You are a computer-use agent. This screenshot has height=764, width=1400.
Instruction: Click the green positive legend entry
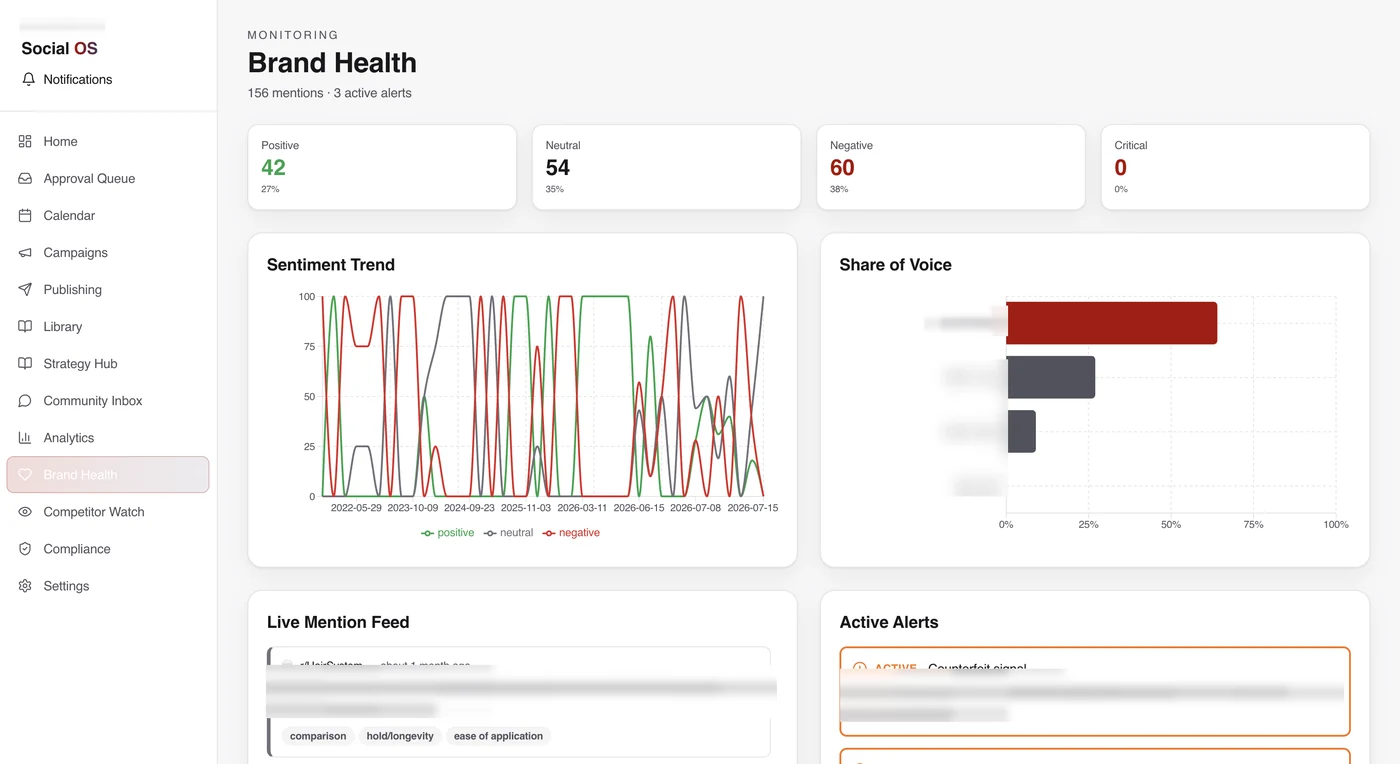tap(448, 533)
